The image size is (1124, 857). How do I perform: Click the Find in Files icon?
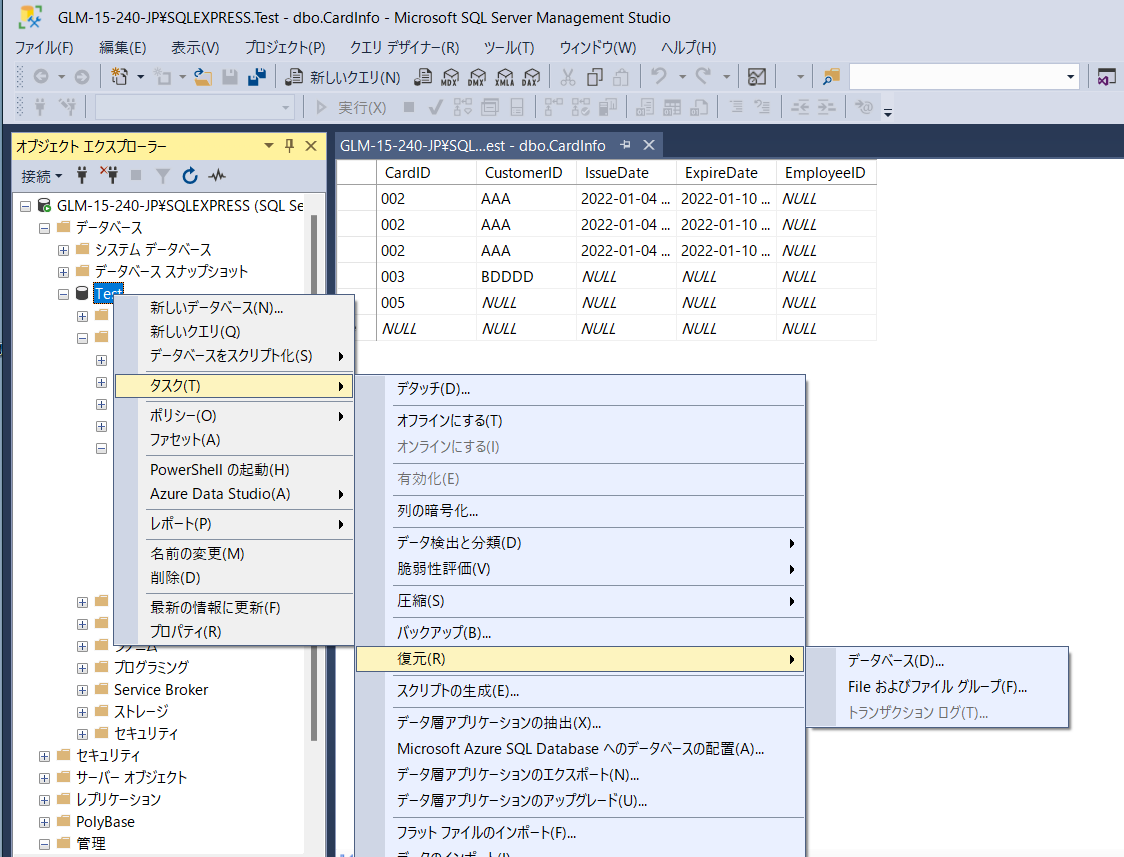[831, 77]
